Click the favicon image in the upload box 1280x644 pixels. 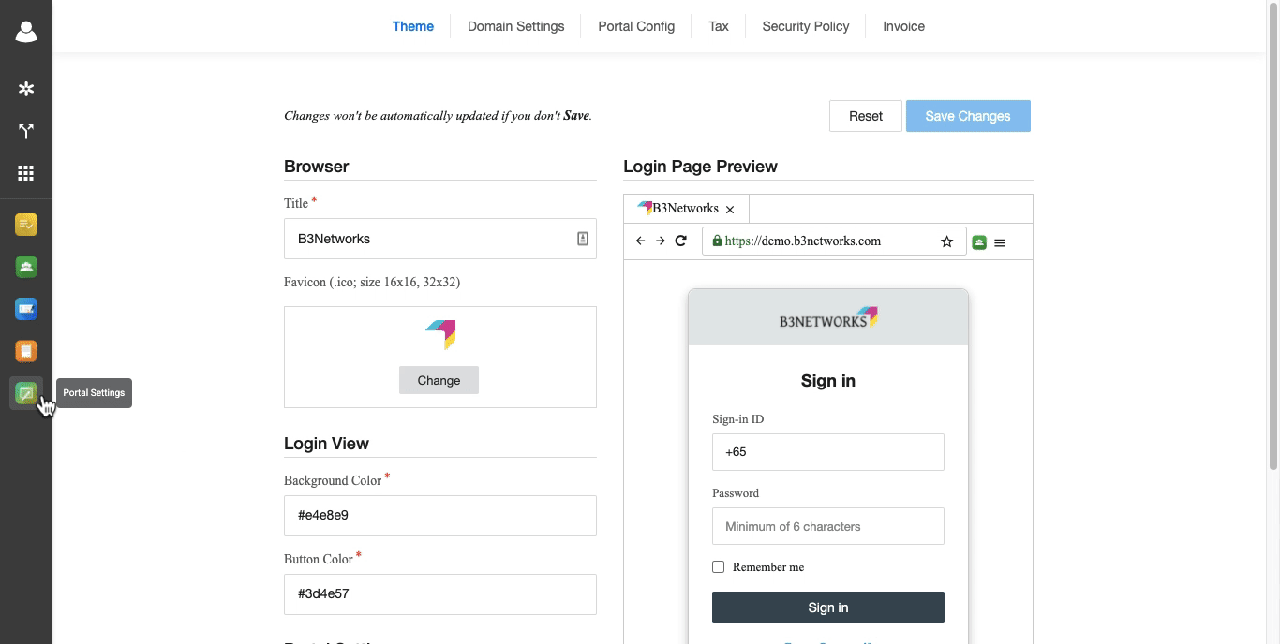coord(440,334)
